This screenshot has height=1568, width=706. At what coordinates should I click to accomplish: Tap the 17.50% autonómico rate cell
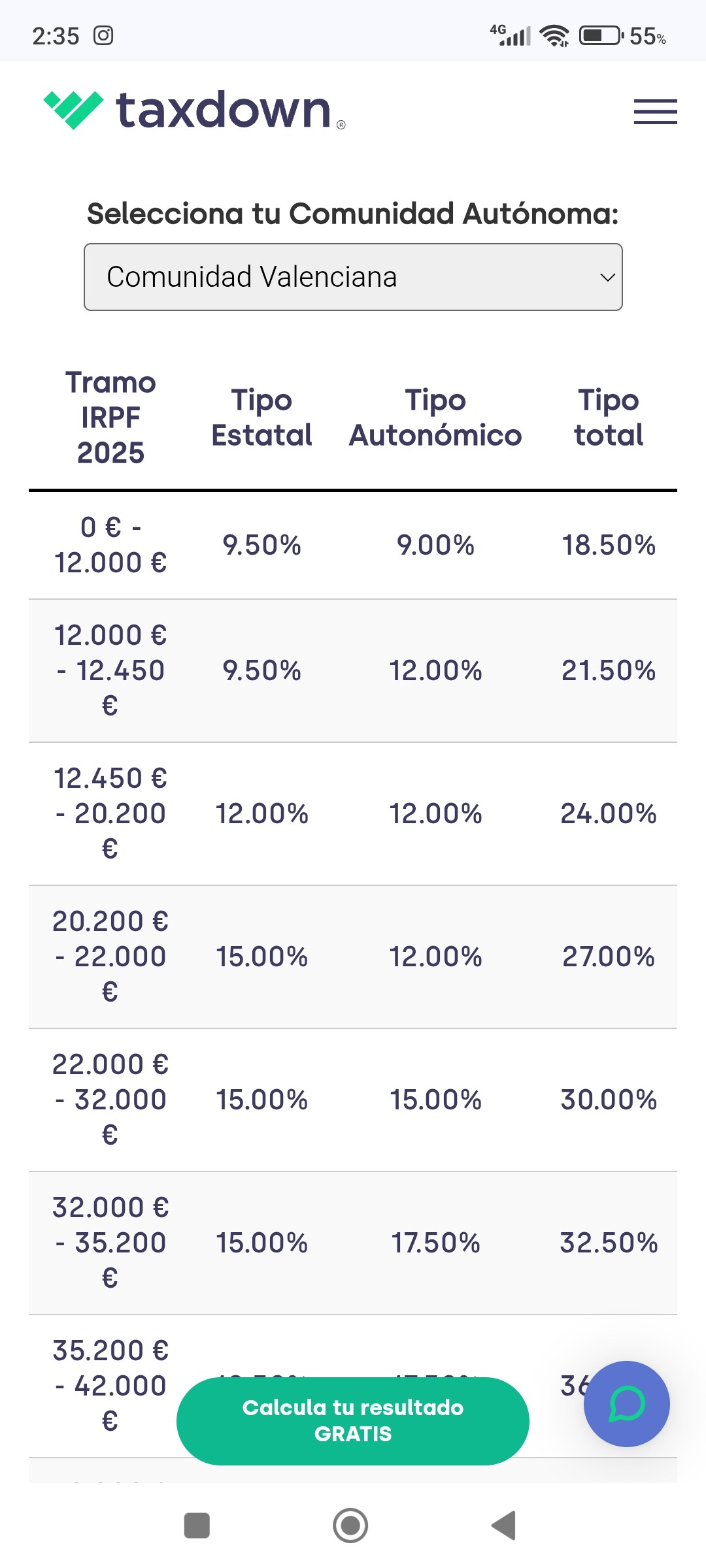435,1243
